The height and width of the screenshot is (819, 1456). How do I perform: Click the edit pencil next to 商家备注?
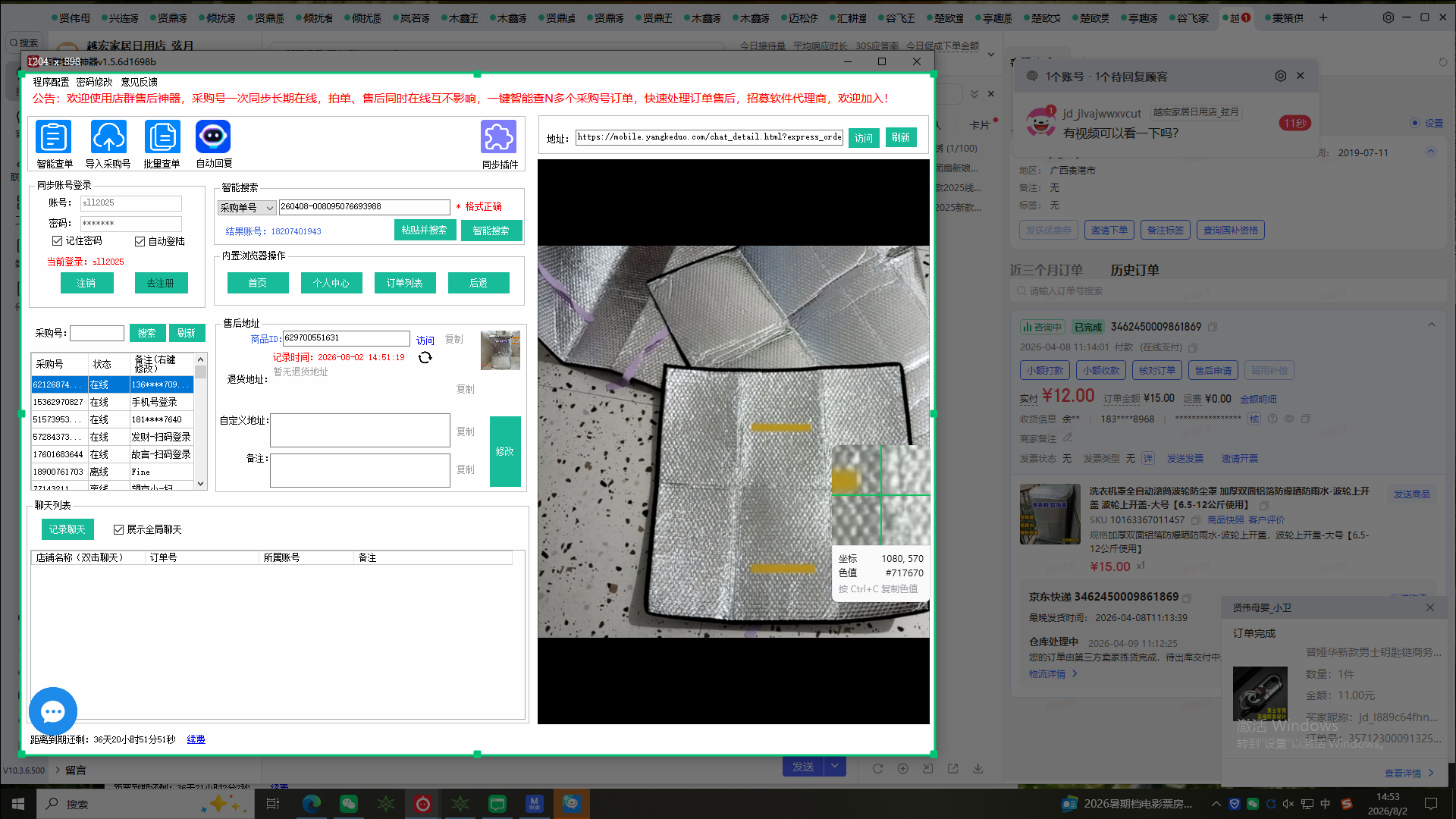tap(1068, 438)
